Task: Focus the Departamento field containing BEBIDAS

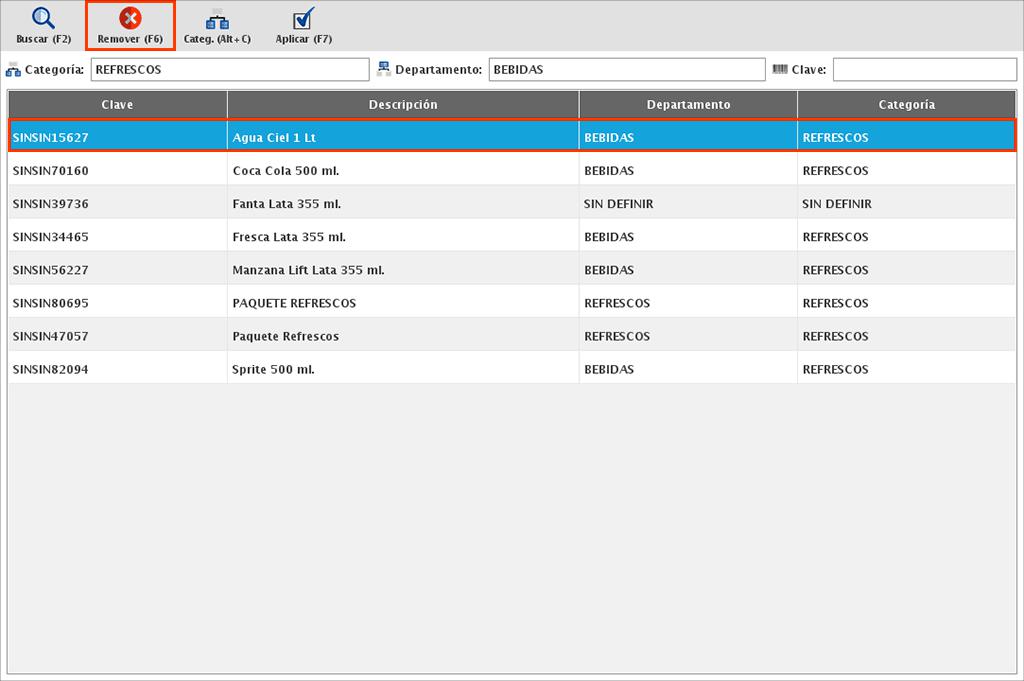Action: [x=627, y=70]
